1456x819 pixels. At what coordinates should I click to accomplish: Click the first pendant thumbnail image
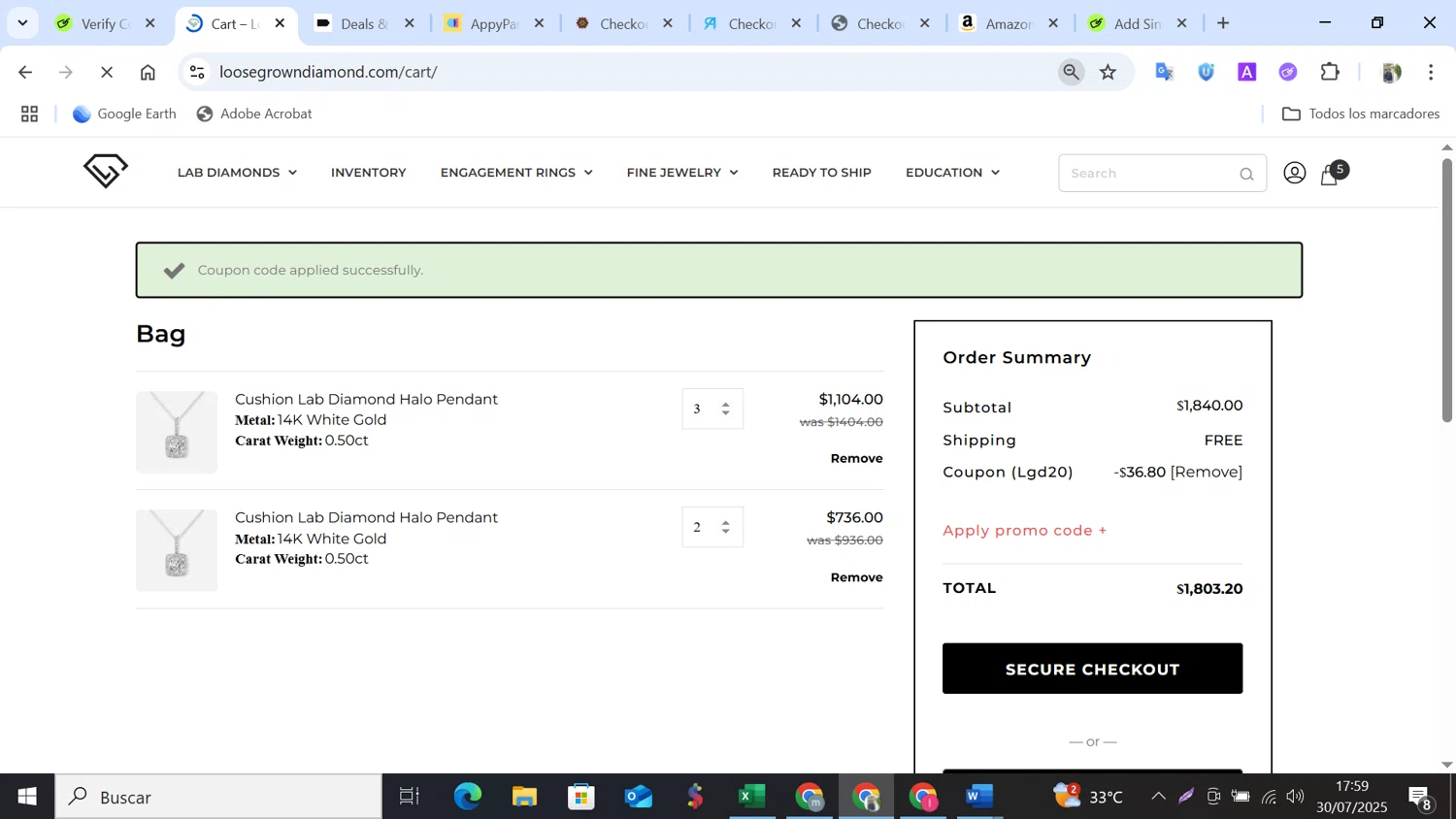(x=177, y=432)
